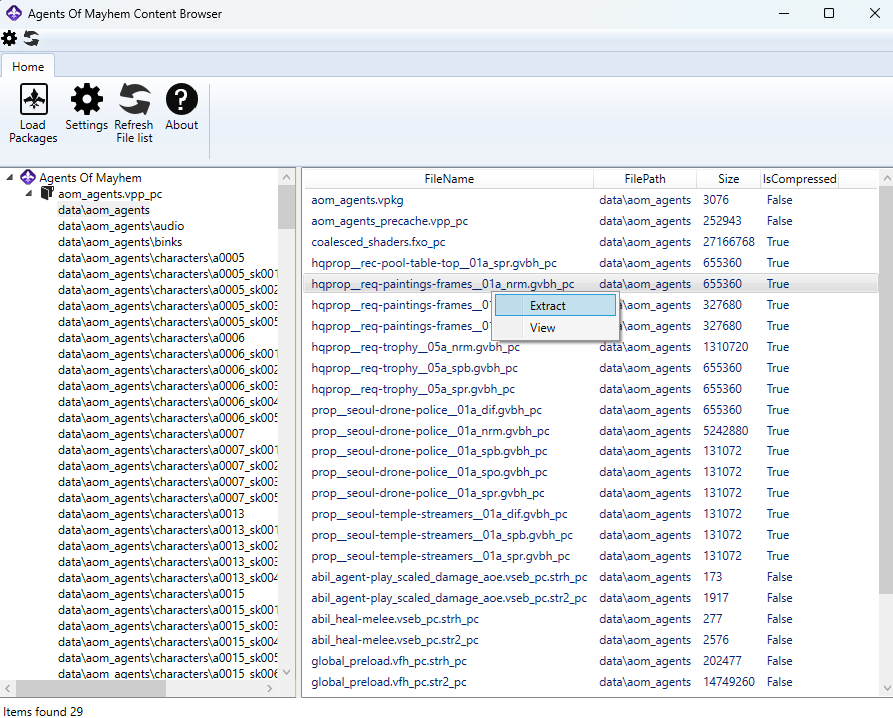Select hqprop__req-trophy__05a_nrm.gvbh_pc file

click(591, 347)
